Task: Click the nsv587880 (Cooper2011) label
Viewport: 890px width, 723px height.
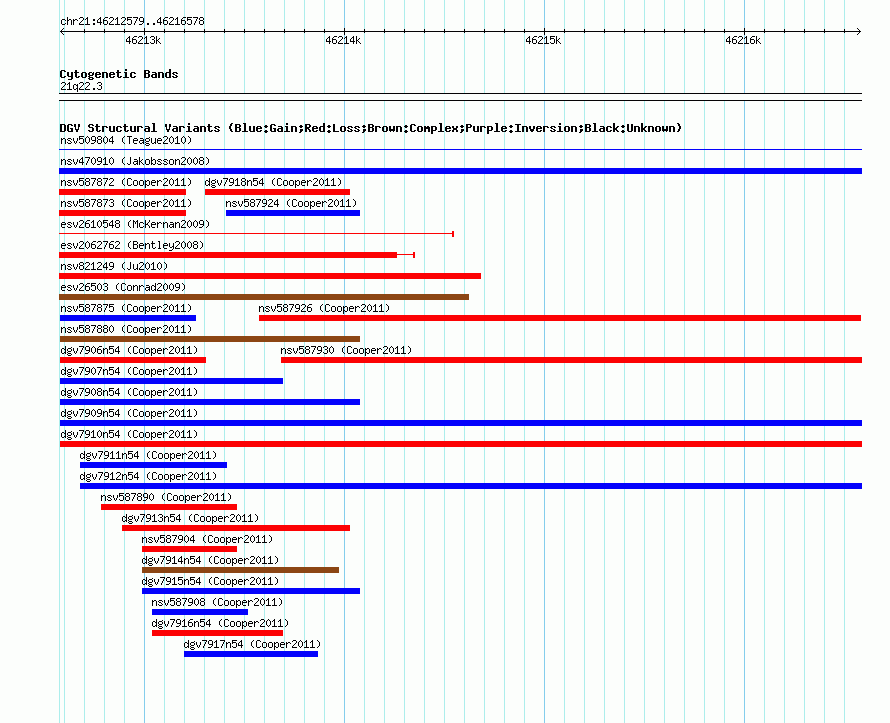Action: pyautogui.click(x=126, y=329)
